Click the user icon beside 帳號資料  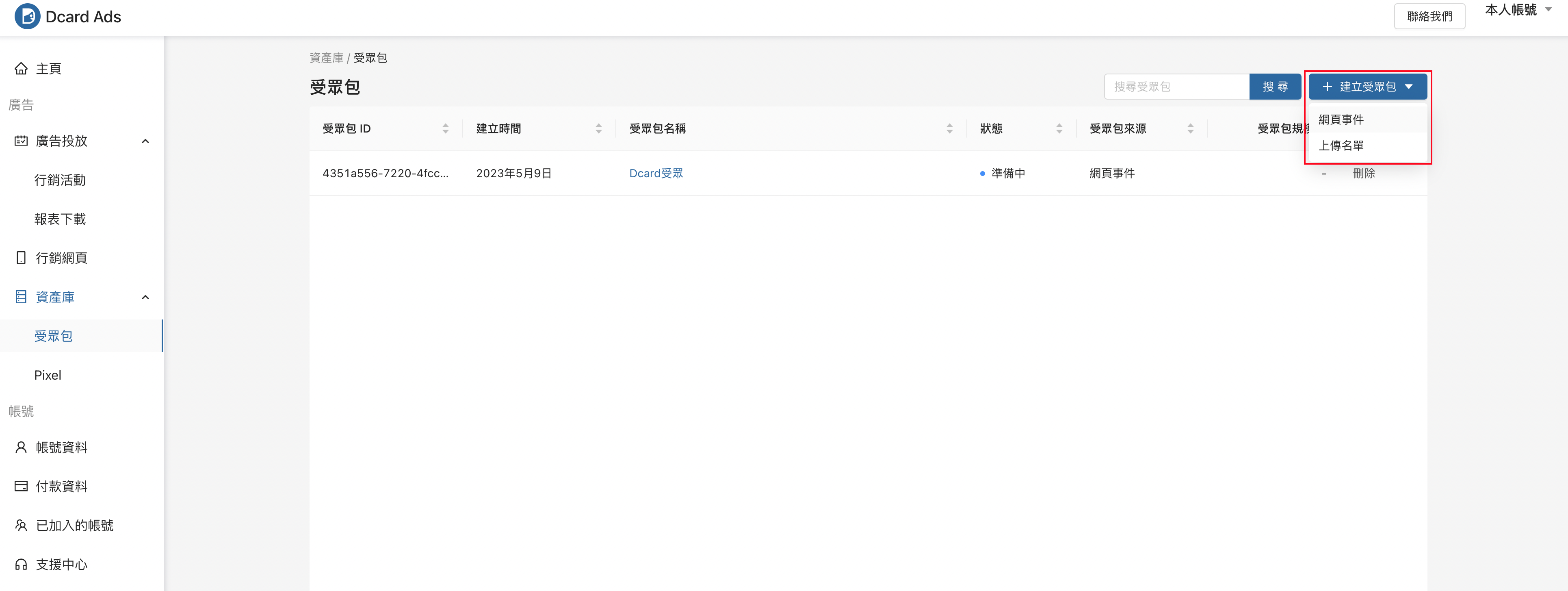(x=21, y=447)
